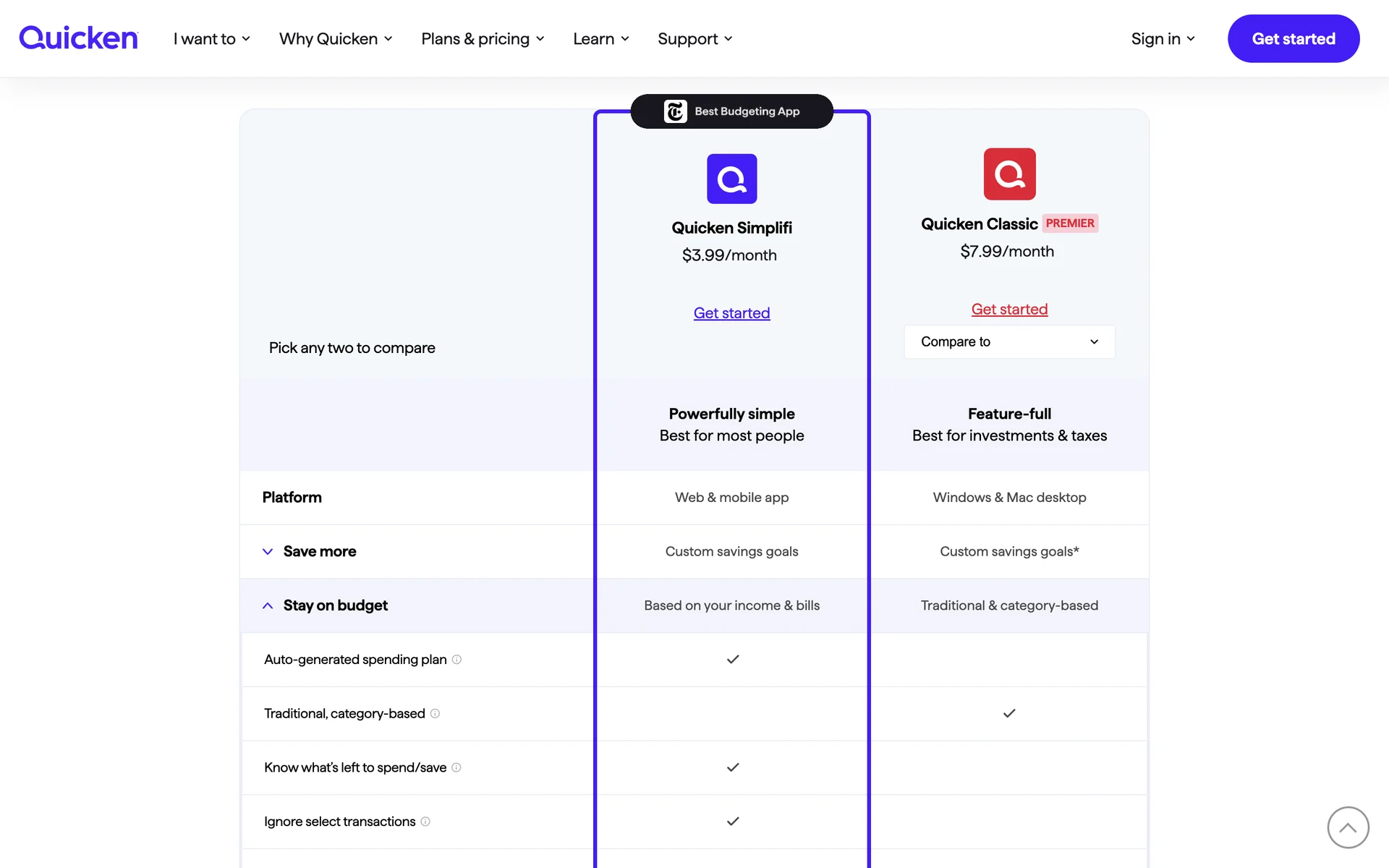Click the red Quicken Classic app icon

1009,174
